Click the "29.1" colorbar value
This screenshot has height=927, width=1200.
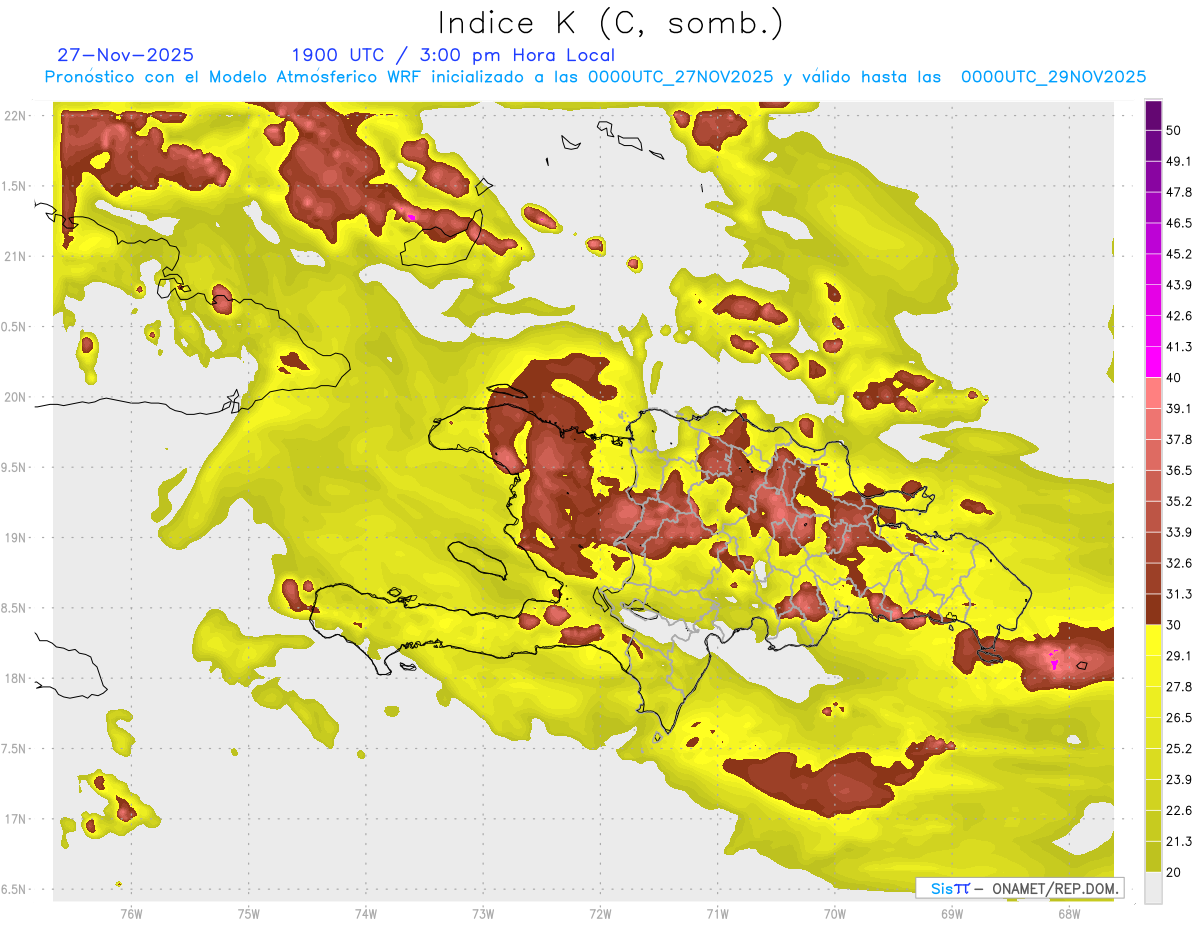(x=1179, y=656)
